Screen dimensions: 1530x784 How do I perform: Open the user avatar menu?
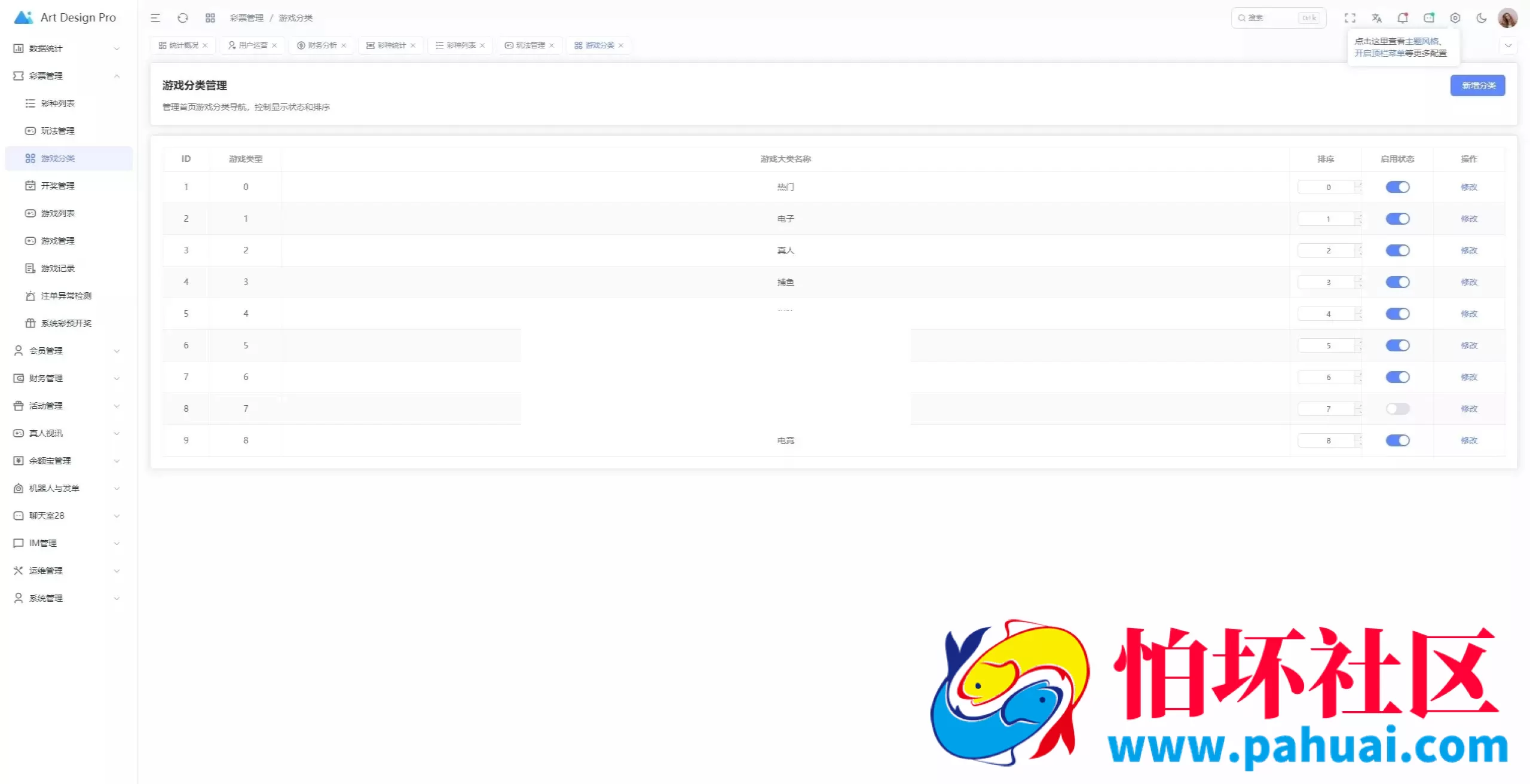pyautogui.click(x=1508, y=18)
